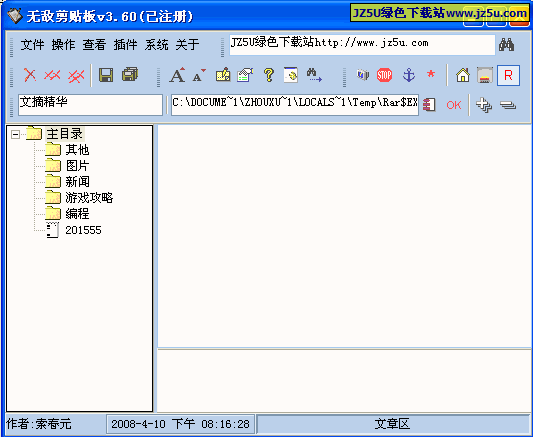The width and height of the screenshot is (533, 437).
Task: Open the 关于 menu
Action: (x=187, y=45)
